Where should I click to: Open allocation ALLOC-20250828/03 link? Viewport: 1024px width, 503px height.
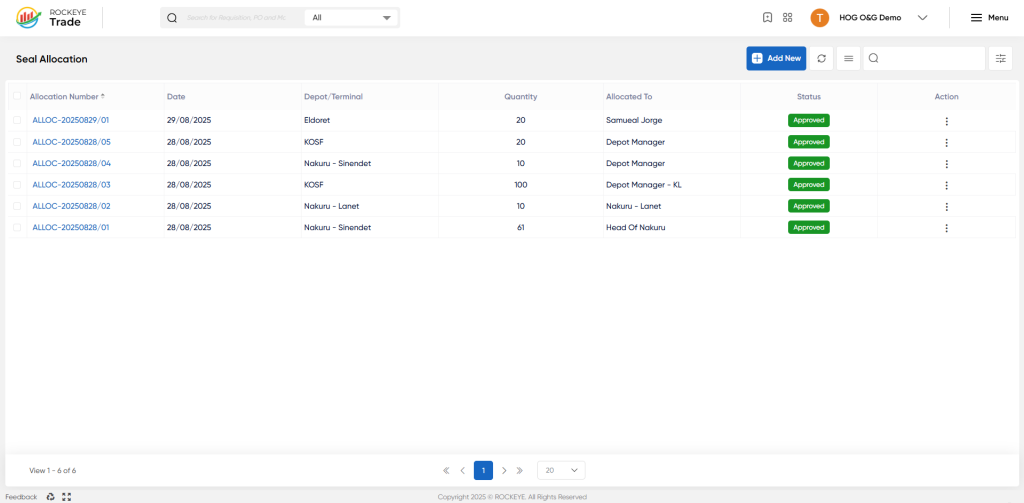pos(71,185)
